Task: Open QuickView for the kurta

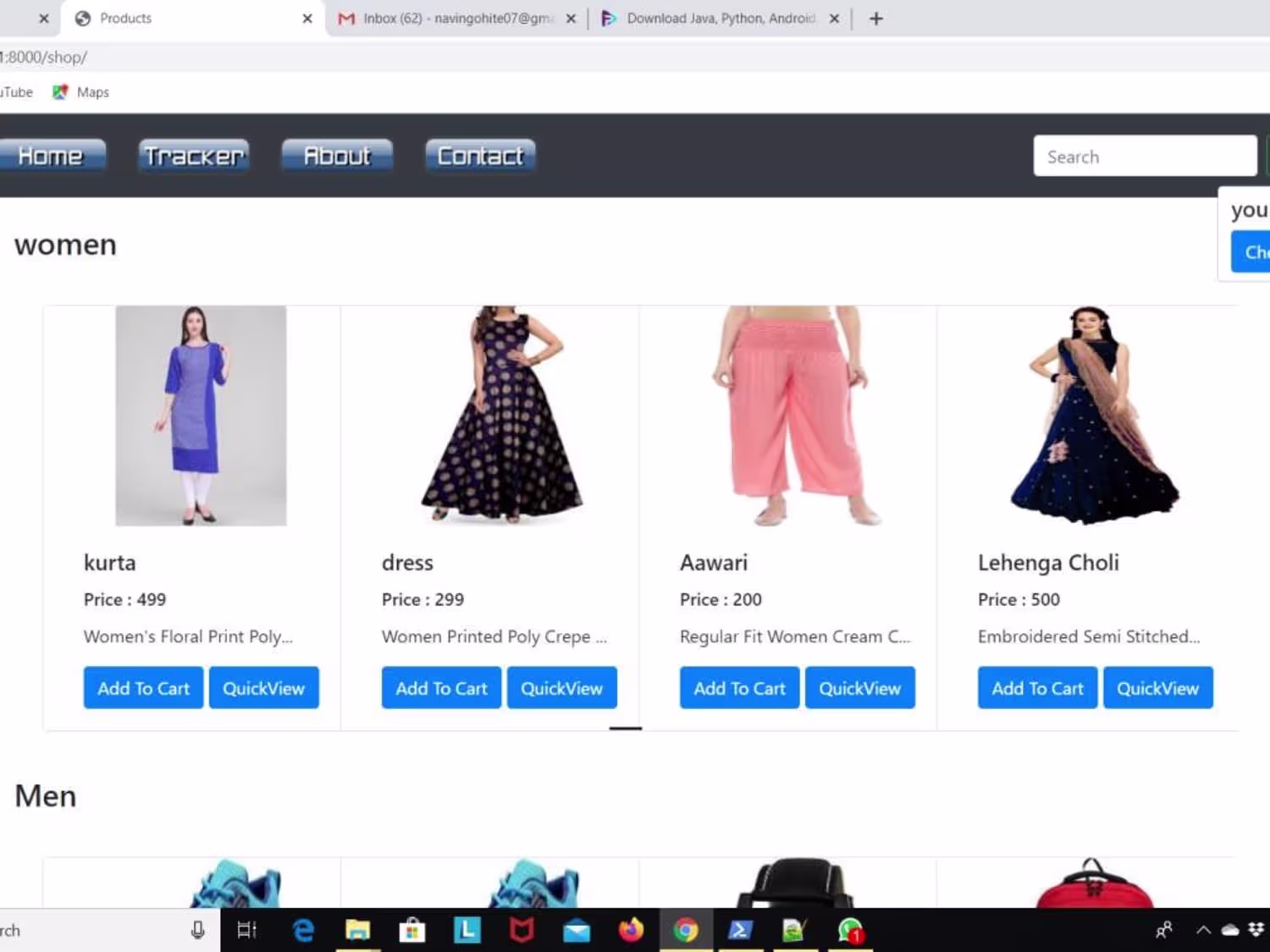Action: (264, 688)
